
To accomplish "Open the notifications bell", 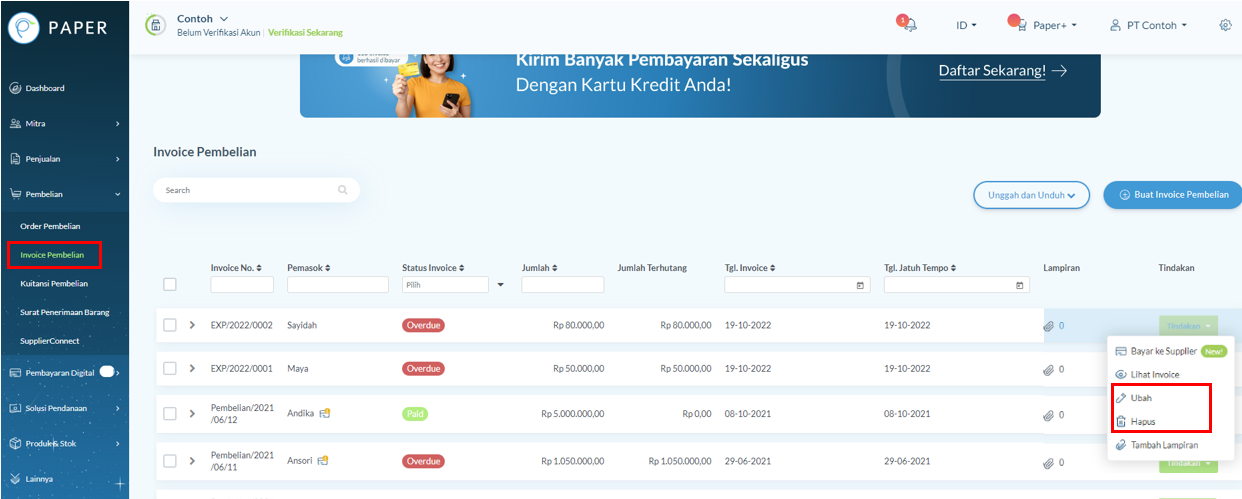I will (x=908, y=25).
